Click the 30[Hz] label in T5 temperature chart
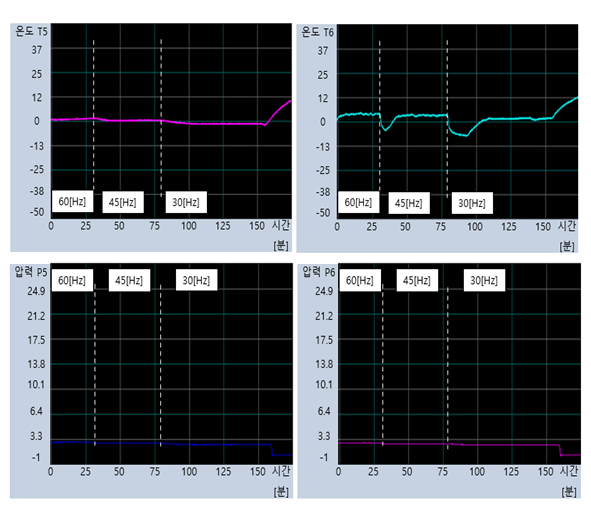Image resolution: width=591 pixels, height=506 pixels. coord(186,202)
